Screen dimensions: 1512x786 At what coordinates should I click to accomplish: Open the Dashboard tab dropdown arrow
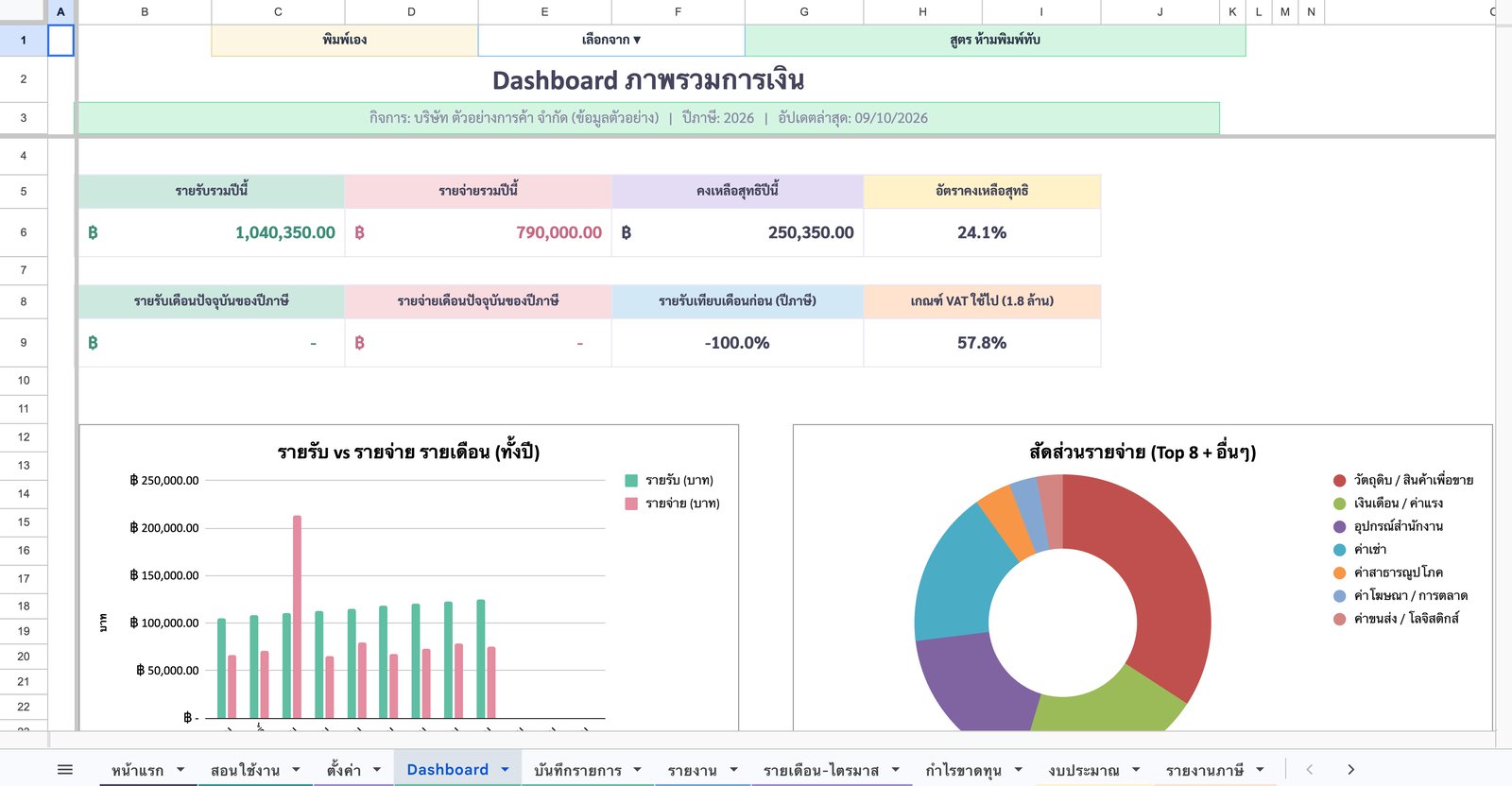pyautogui.click(x=505, y=770)
